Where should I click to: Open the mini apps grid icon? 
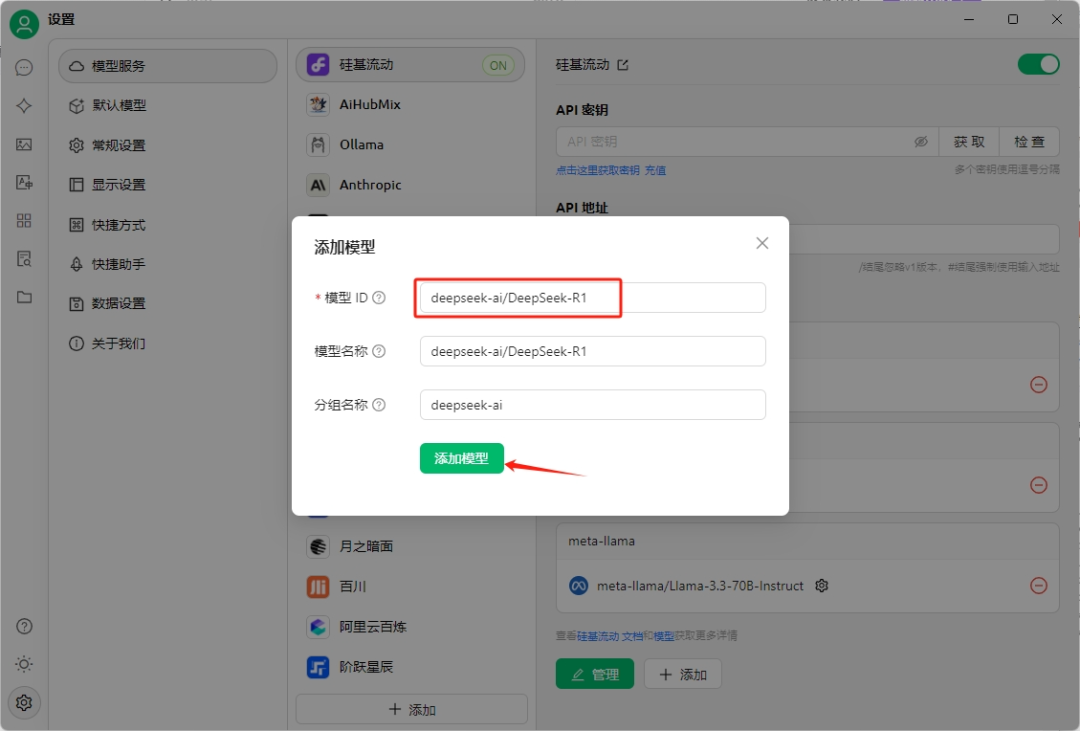click(24, 220)
